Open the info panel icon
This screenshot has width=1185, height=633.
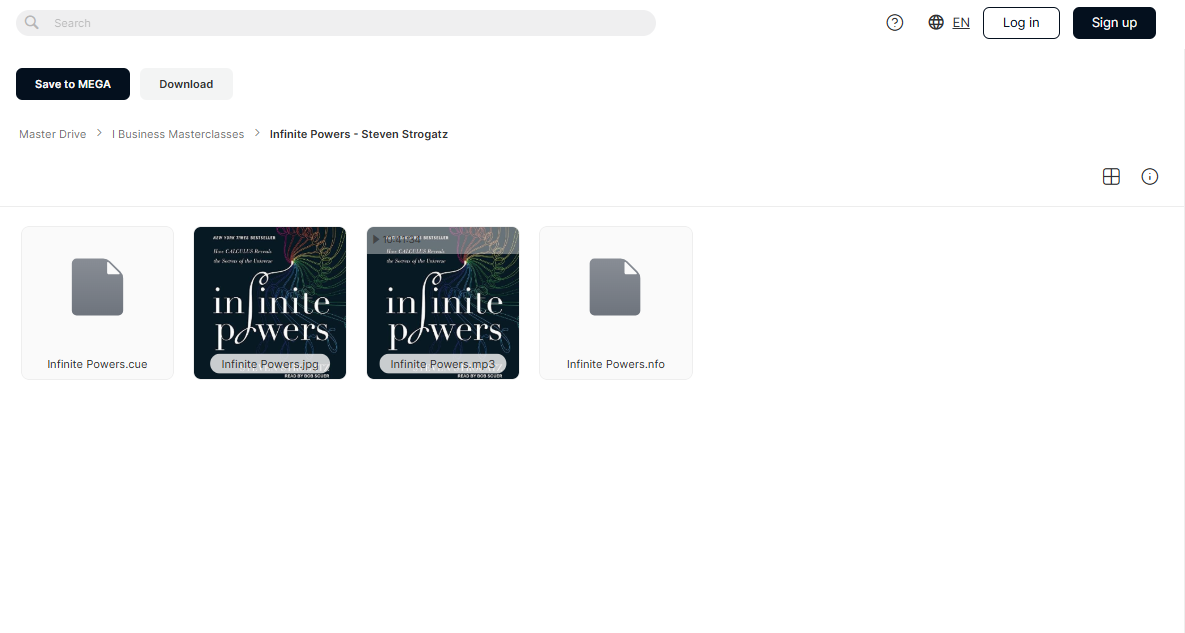(x=1149, y=177)
